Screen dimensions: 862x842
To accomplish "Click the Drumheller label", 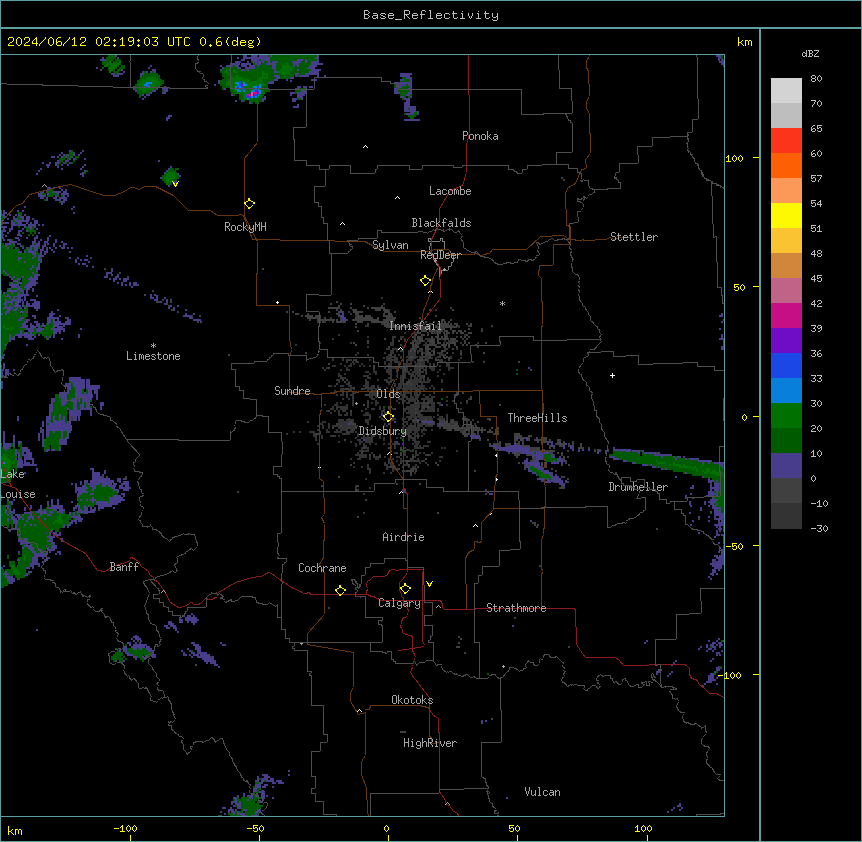I will (638, 487).
